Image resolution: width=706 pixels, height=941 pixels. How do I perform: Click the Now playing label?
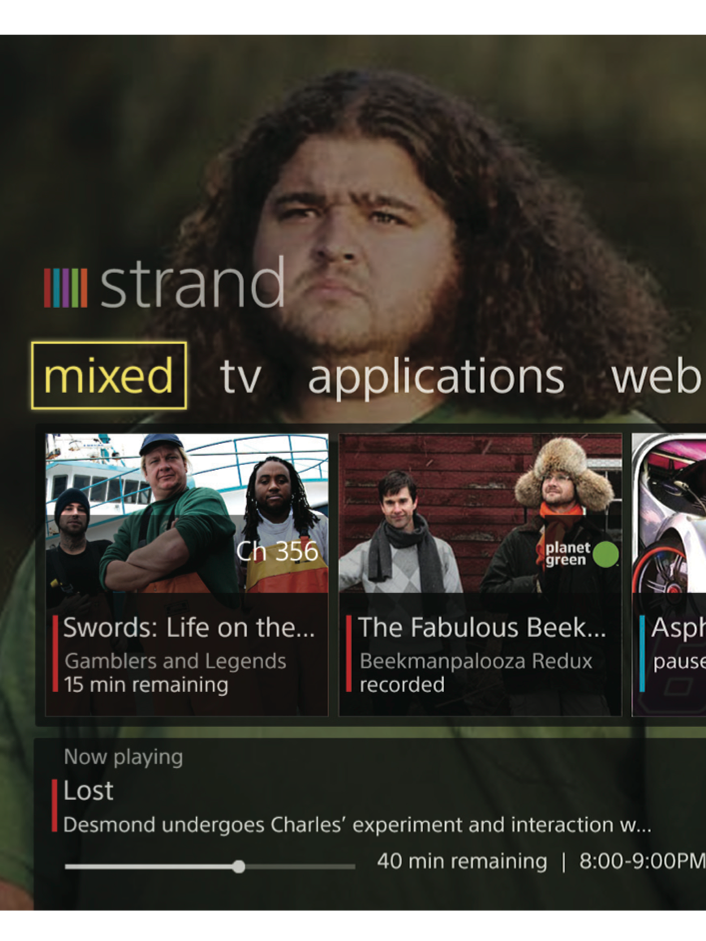click(123, 757)
